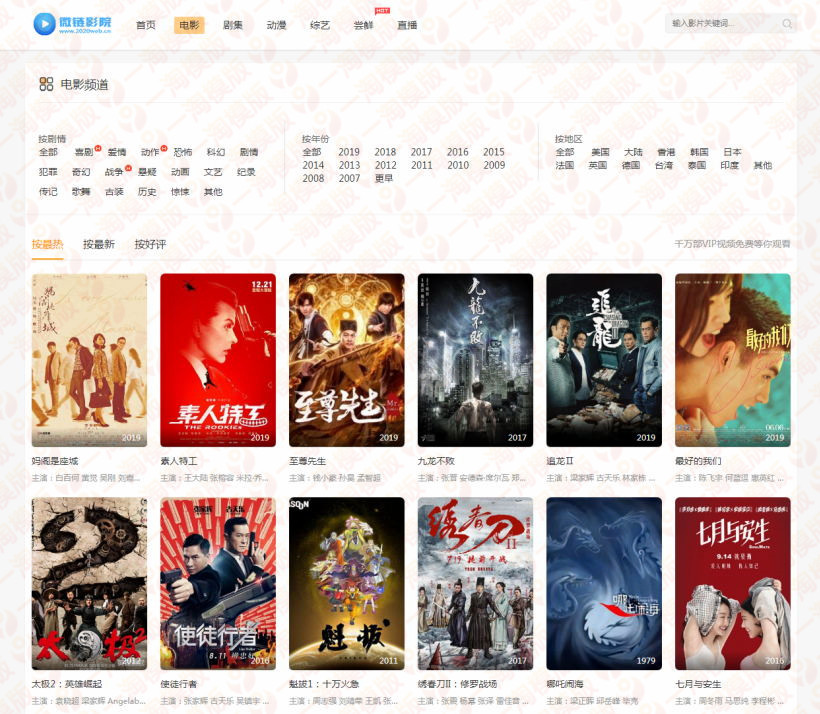820x714 pixels.
Task: Filter by region 英国
Action: pos(598,165)
